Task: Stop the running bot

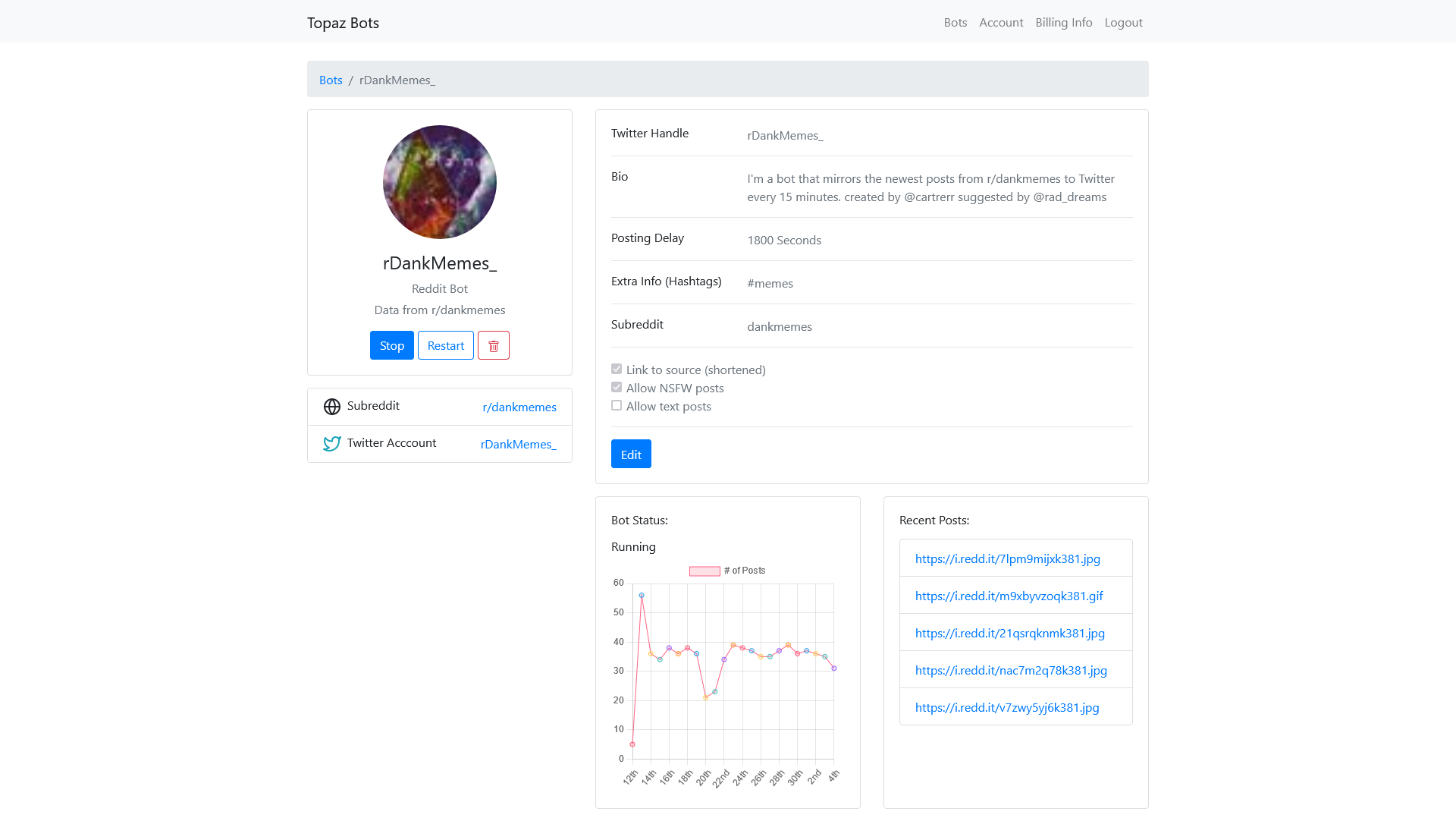Action: [x=392, y=345]
